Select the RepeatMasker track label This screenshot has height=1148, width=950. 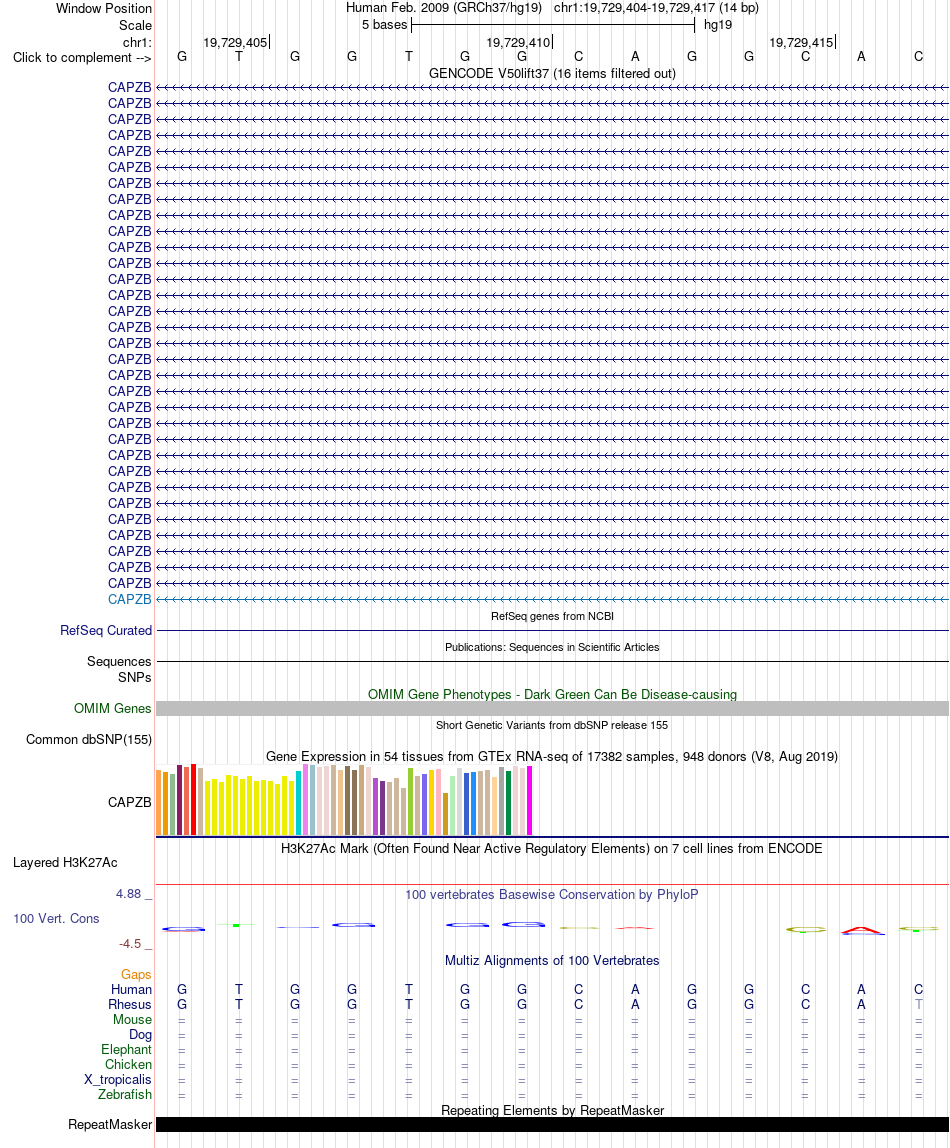[110, 1125]
